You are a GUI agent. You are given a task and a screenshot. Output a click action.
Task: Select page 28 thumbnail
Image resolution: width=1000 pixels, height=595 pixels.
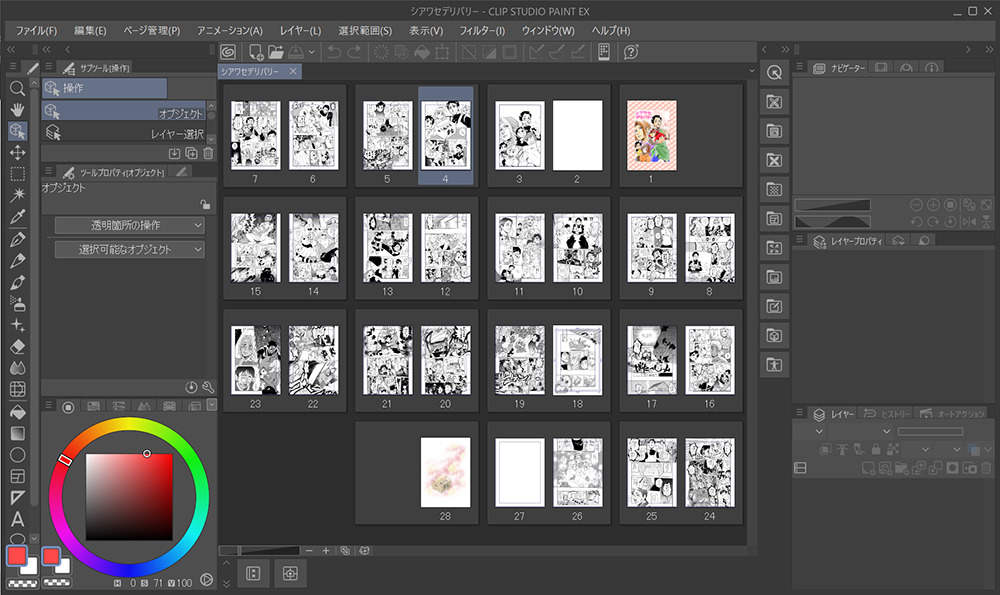pos(445,472)
